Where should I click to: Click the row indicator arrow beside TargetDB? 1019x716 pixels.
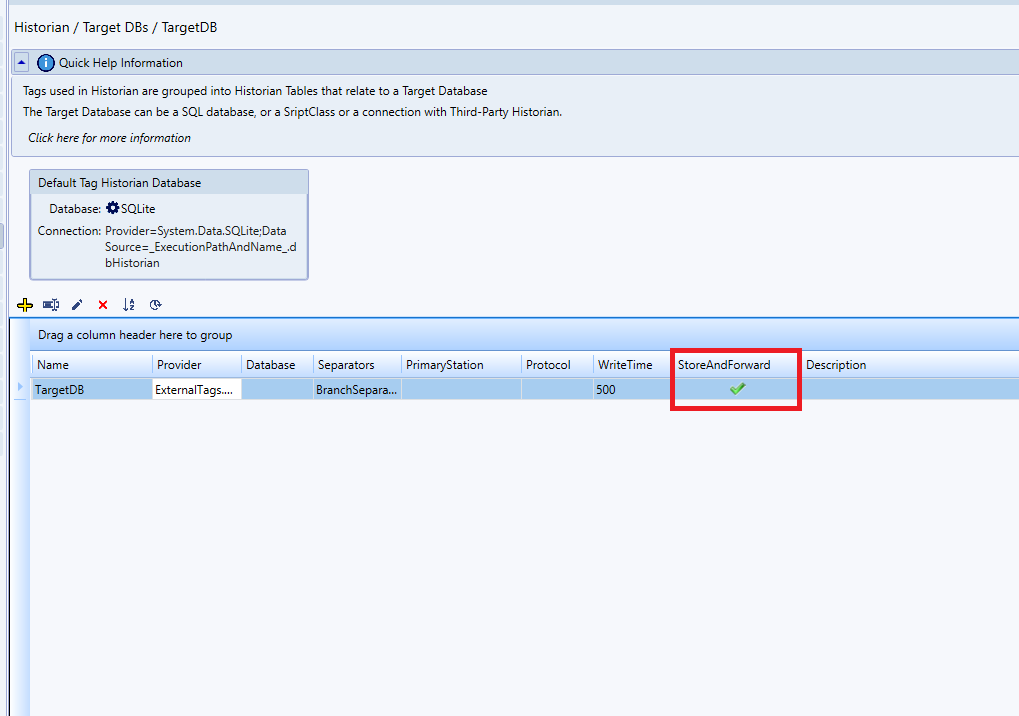(21, 388)
